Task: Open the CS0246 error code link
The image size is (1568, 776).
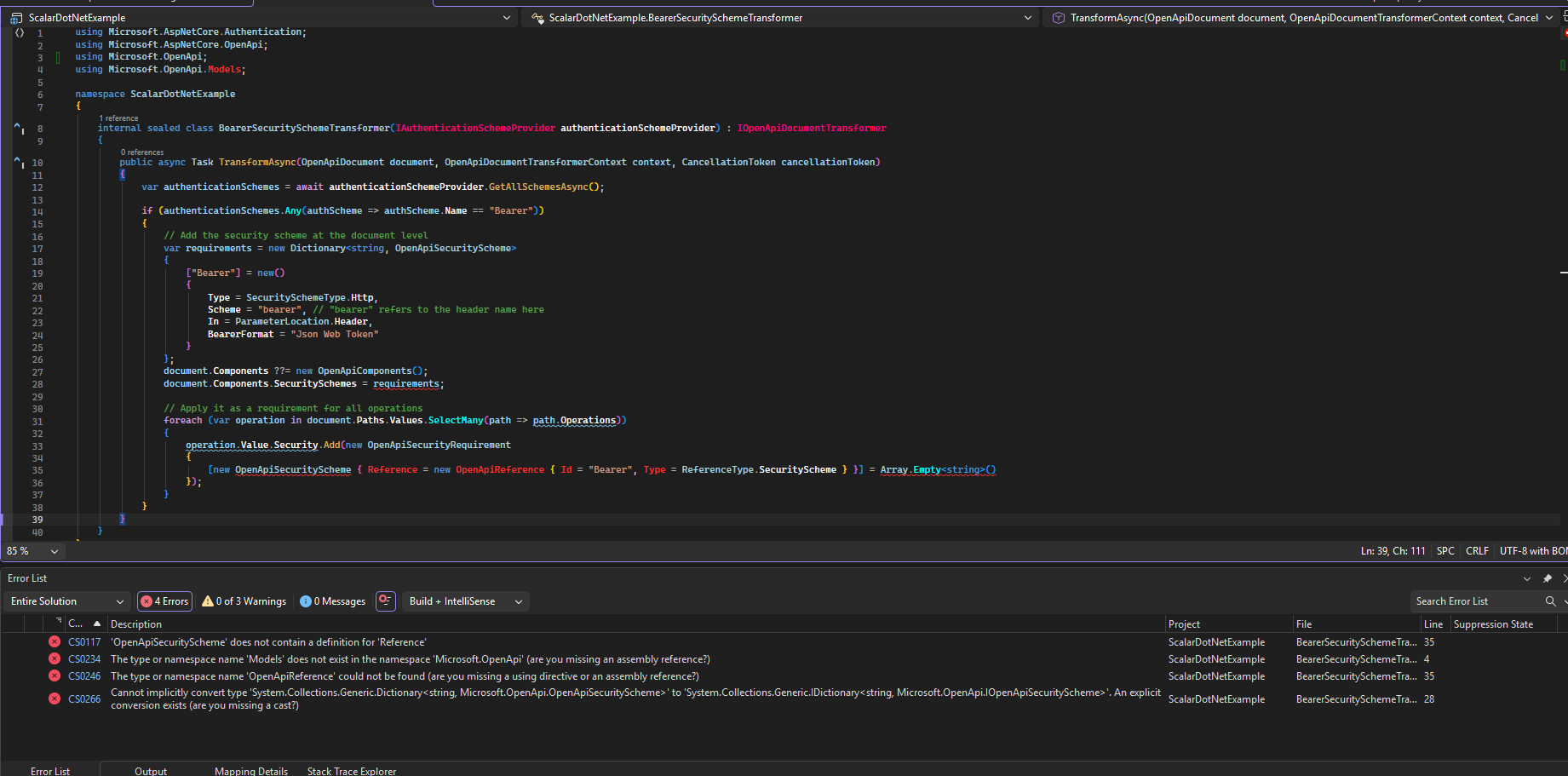Action: (x=84, y=675)
